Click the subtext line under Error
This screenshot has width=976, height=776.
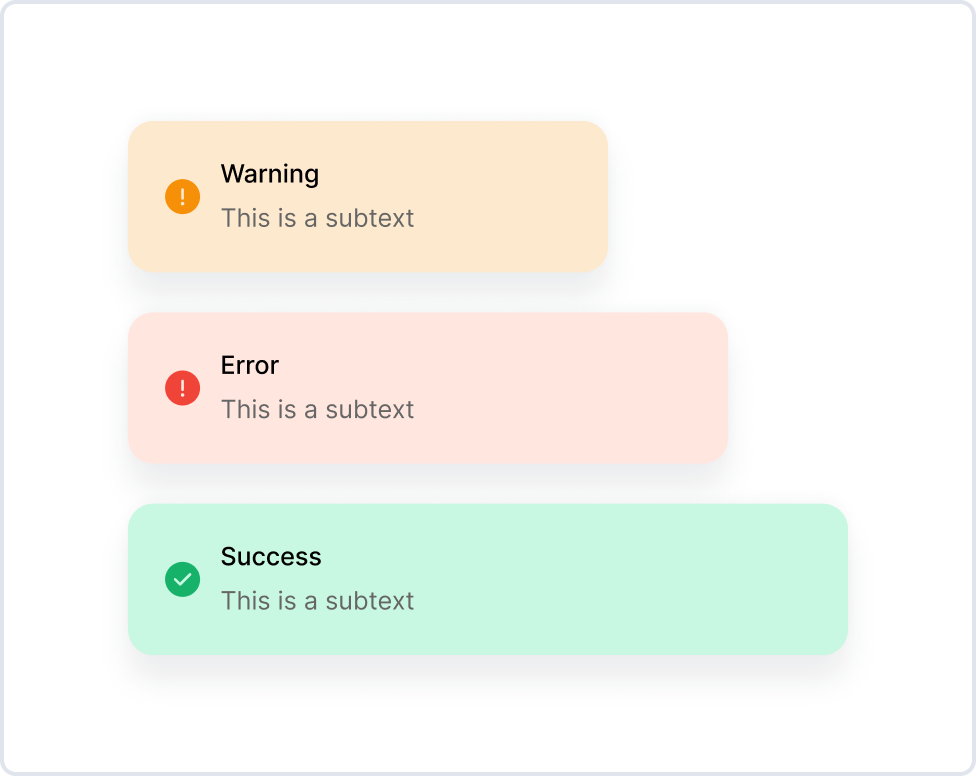click(x=317, y=409)
